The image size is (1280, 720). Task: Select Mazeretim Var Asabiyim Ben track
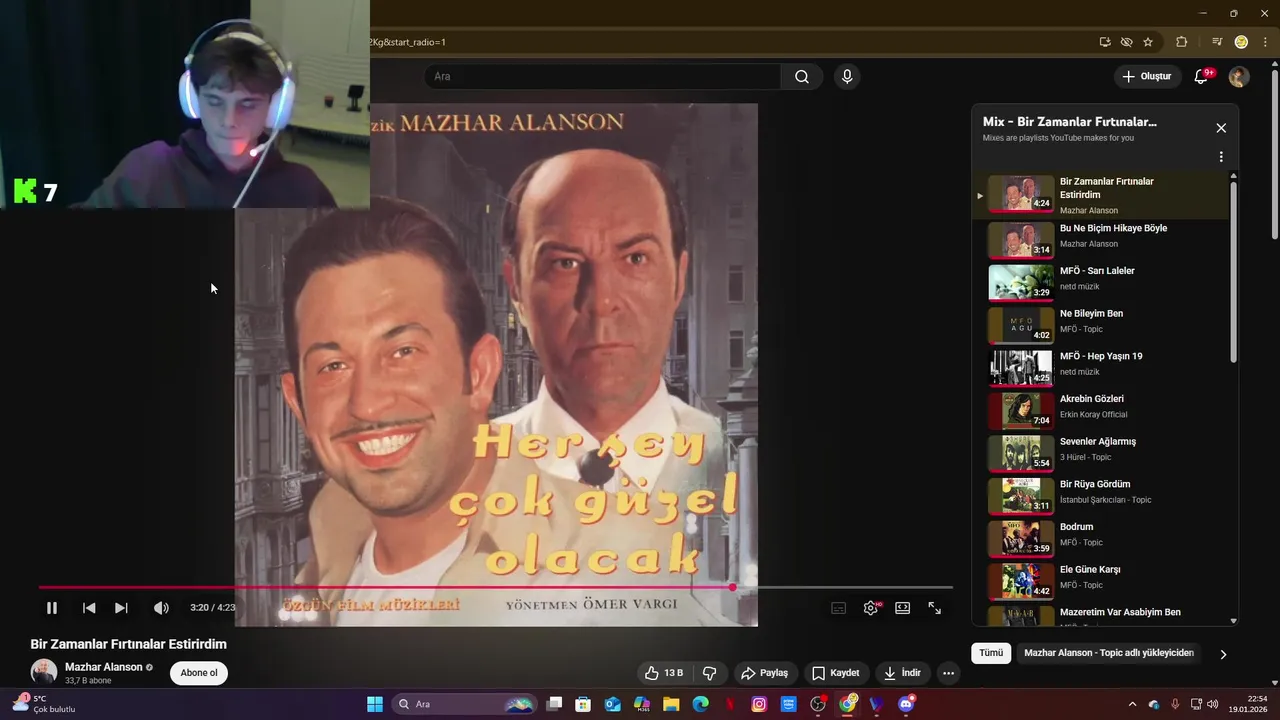tap(1100, 615)
